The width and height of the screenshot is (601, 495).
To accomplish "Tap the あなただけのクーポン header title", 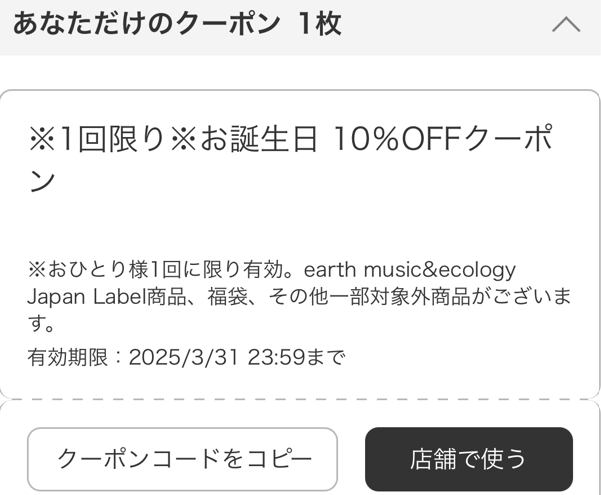I will pyautogui.click(x=146, y=25).
